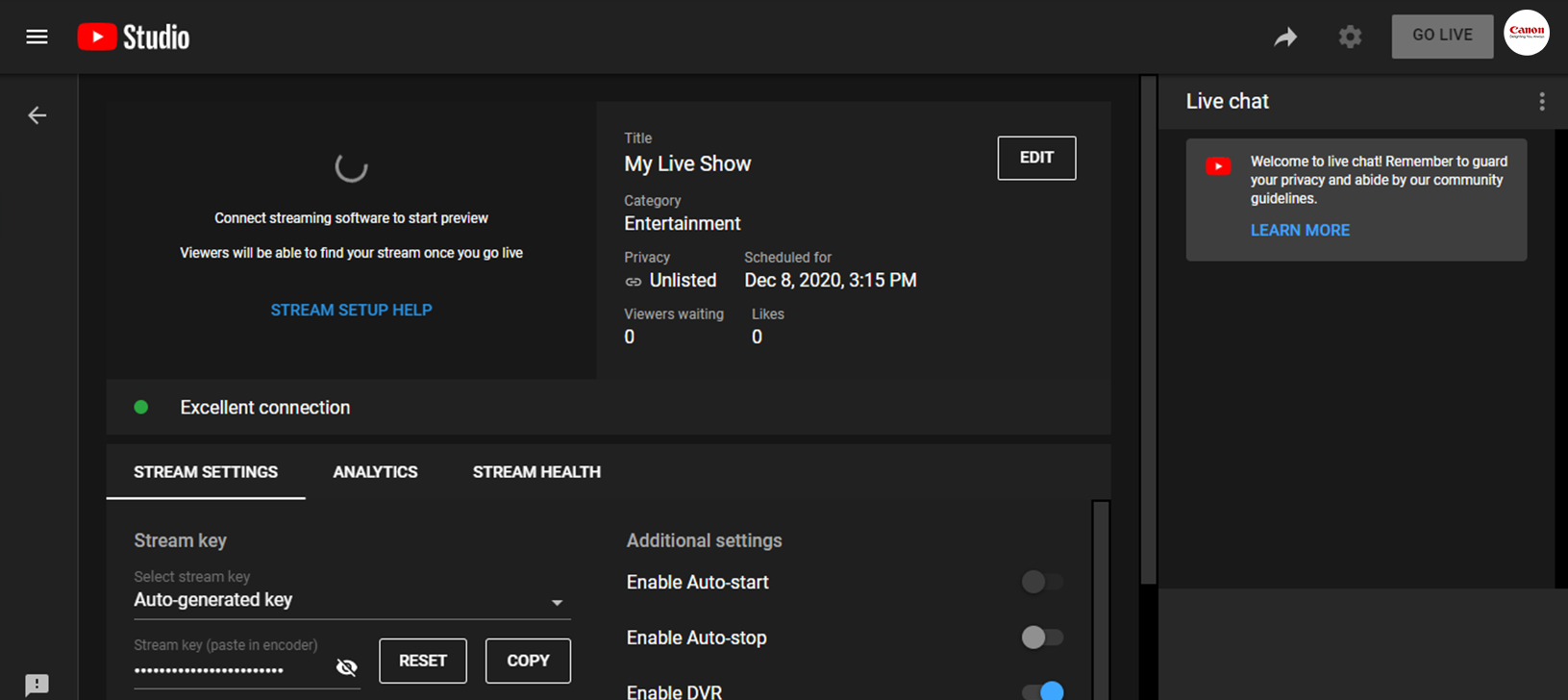Screen dimensions: 1568x700
Task: Open the Canon account avatar menu
Action: point(1526,33)
